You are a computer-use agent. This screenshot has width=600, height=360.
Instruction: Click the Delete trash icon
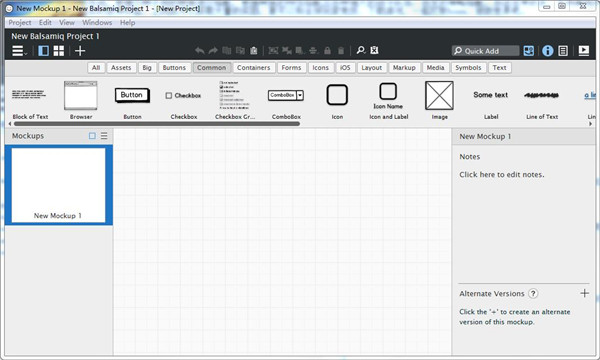pos(341,50)
